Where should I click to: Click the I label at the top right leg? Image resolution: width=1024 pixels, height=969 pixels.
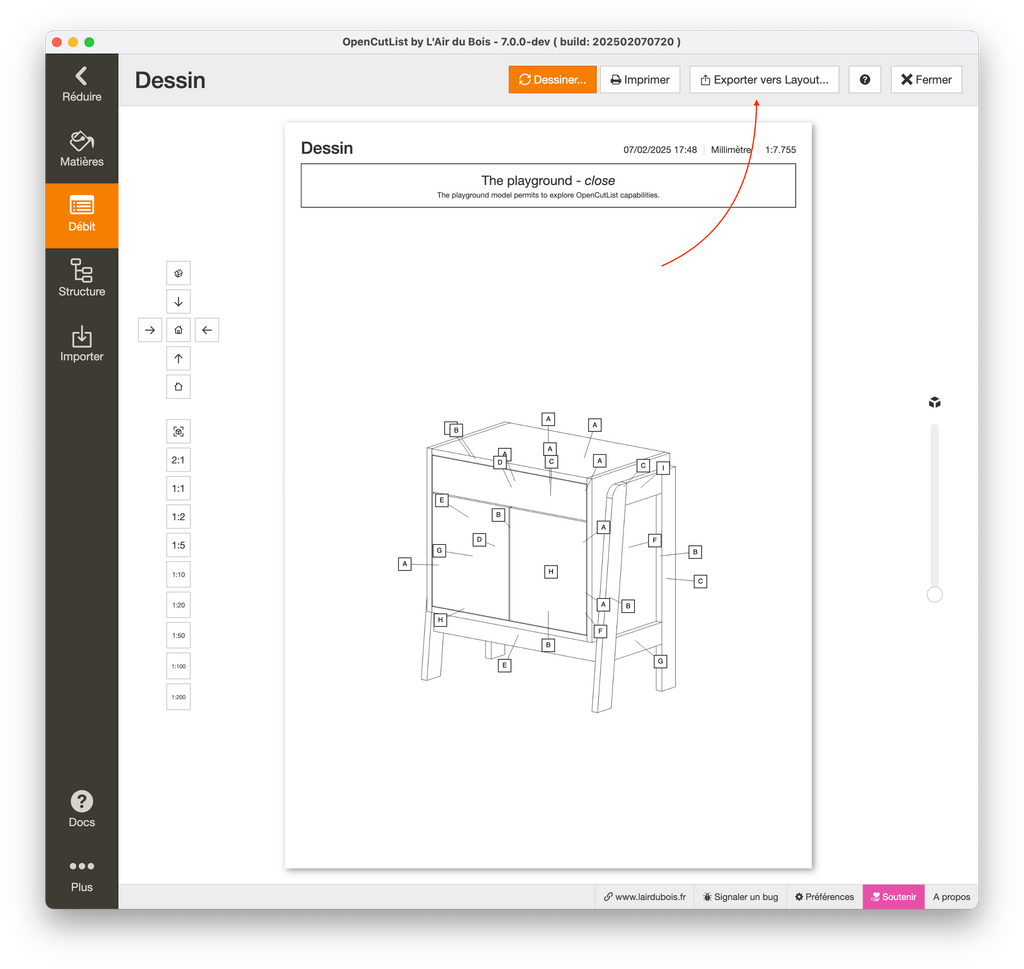point(664,468)
